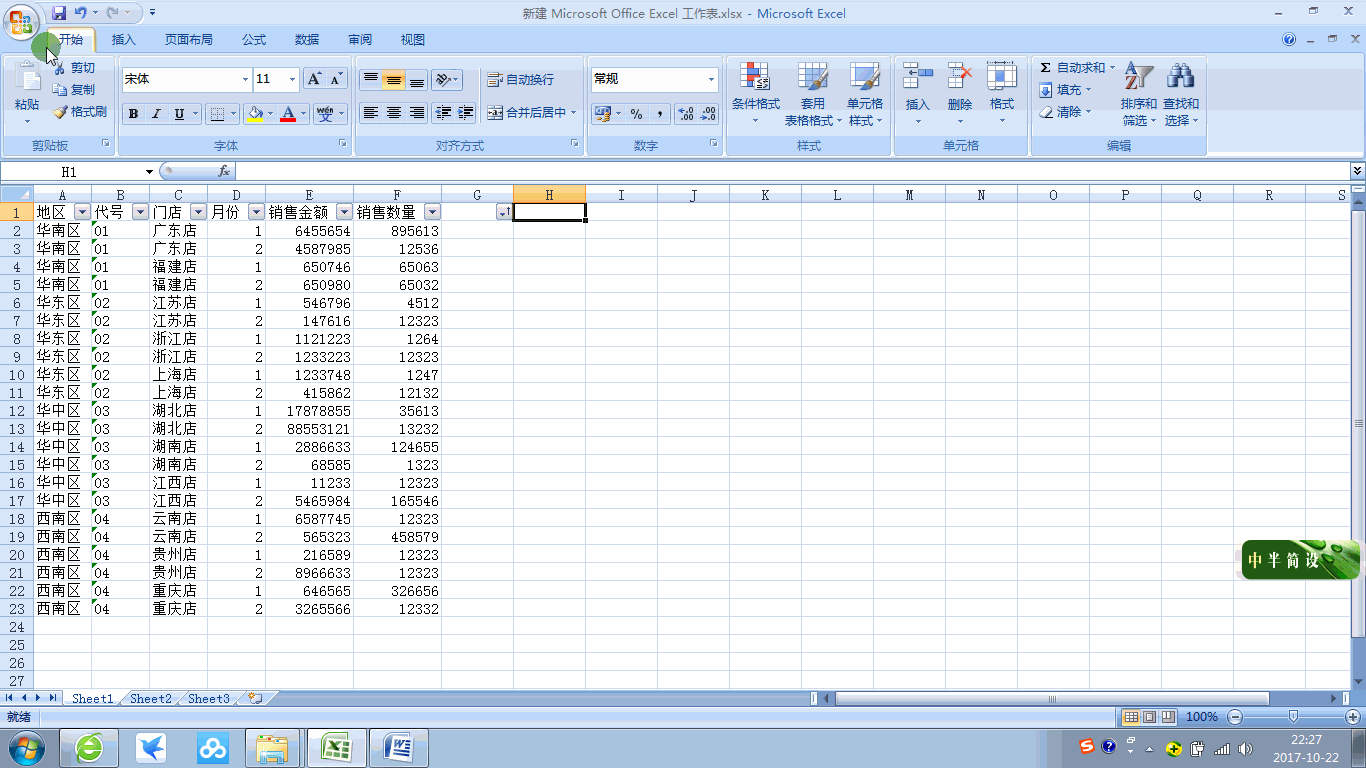Screen dimensions: 1366x768
Task: Click AutoSum (自动求和) button
Action: tap(1072, 68)
